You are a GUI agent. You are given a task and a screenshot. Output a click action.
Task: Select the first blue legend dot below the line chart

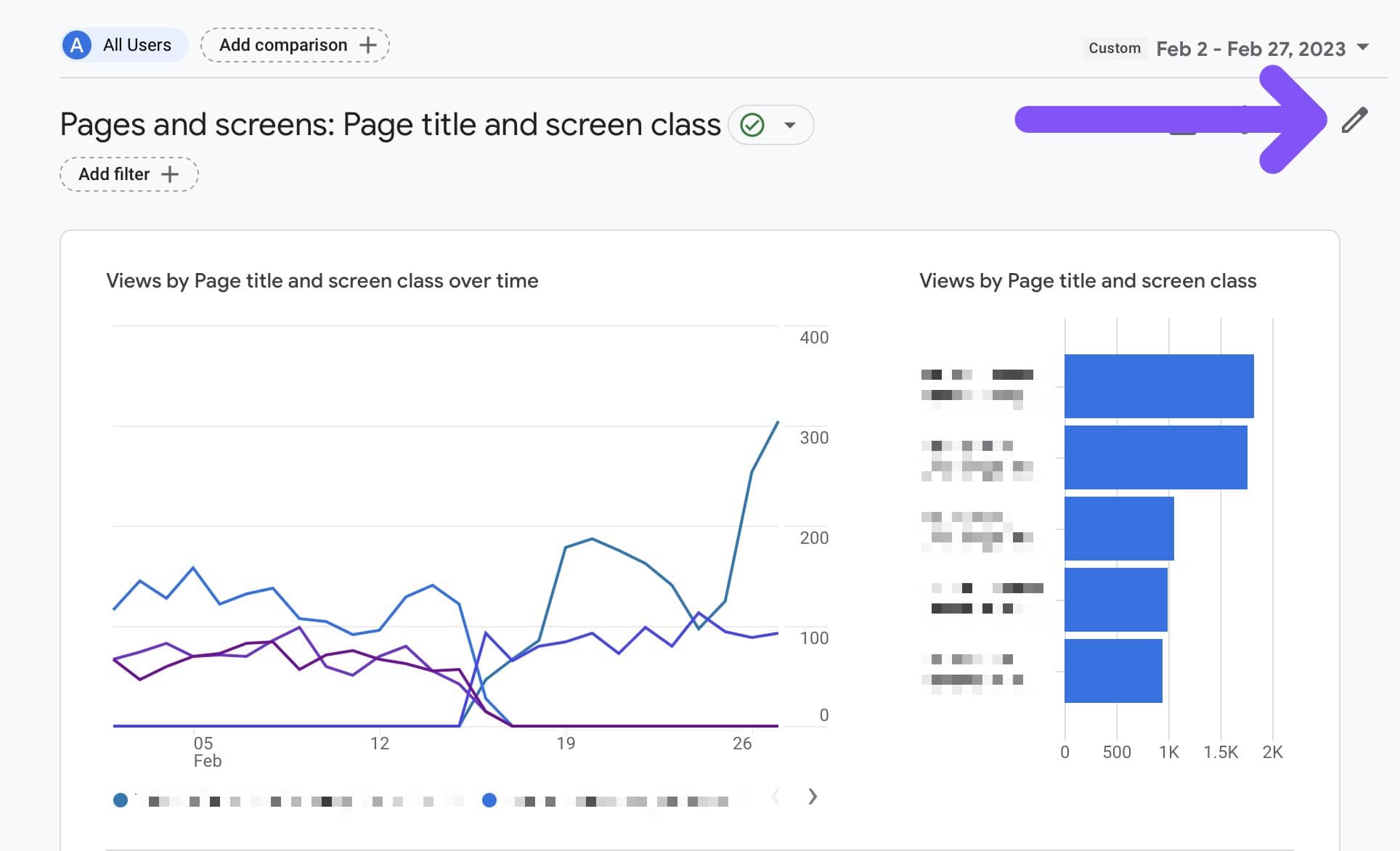point(121,800)
